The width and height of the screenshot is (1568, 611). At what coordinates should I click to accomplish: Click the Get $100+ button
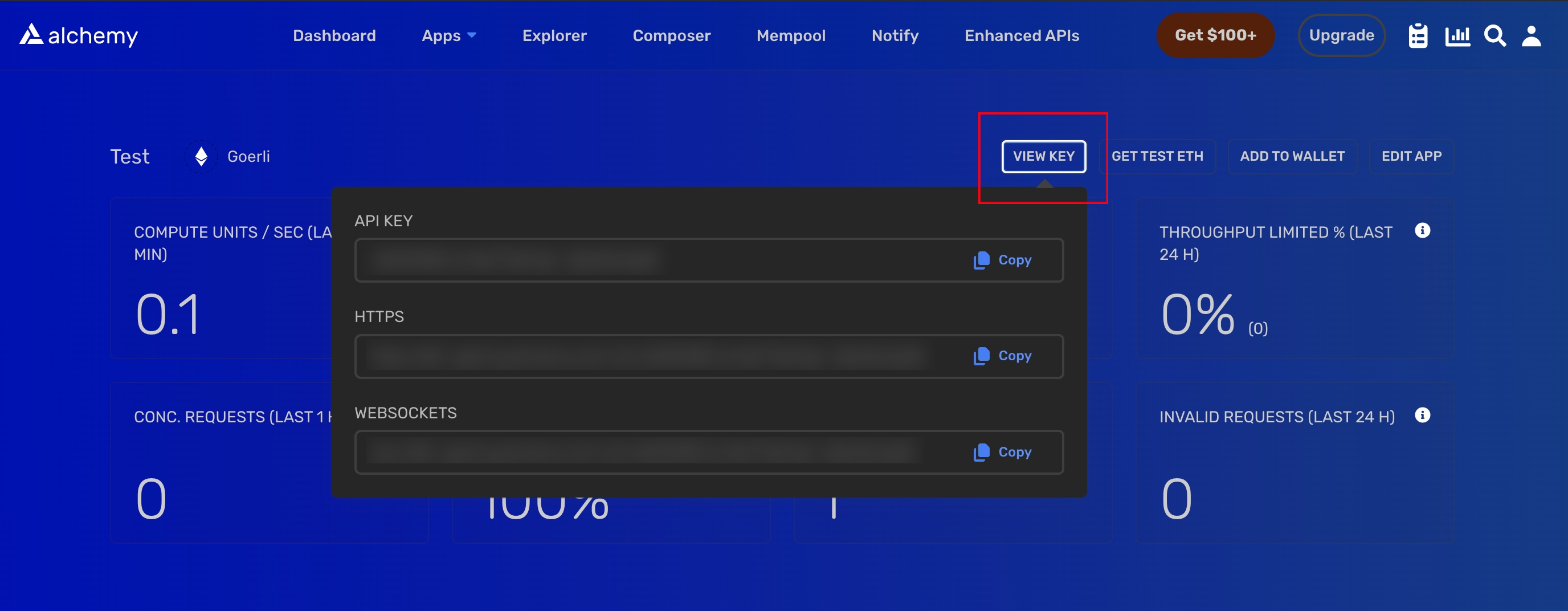pyautogui.click(x=1215, y=35)
